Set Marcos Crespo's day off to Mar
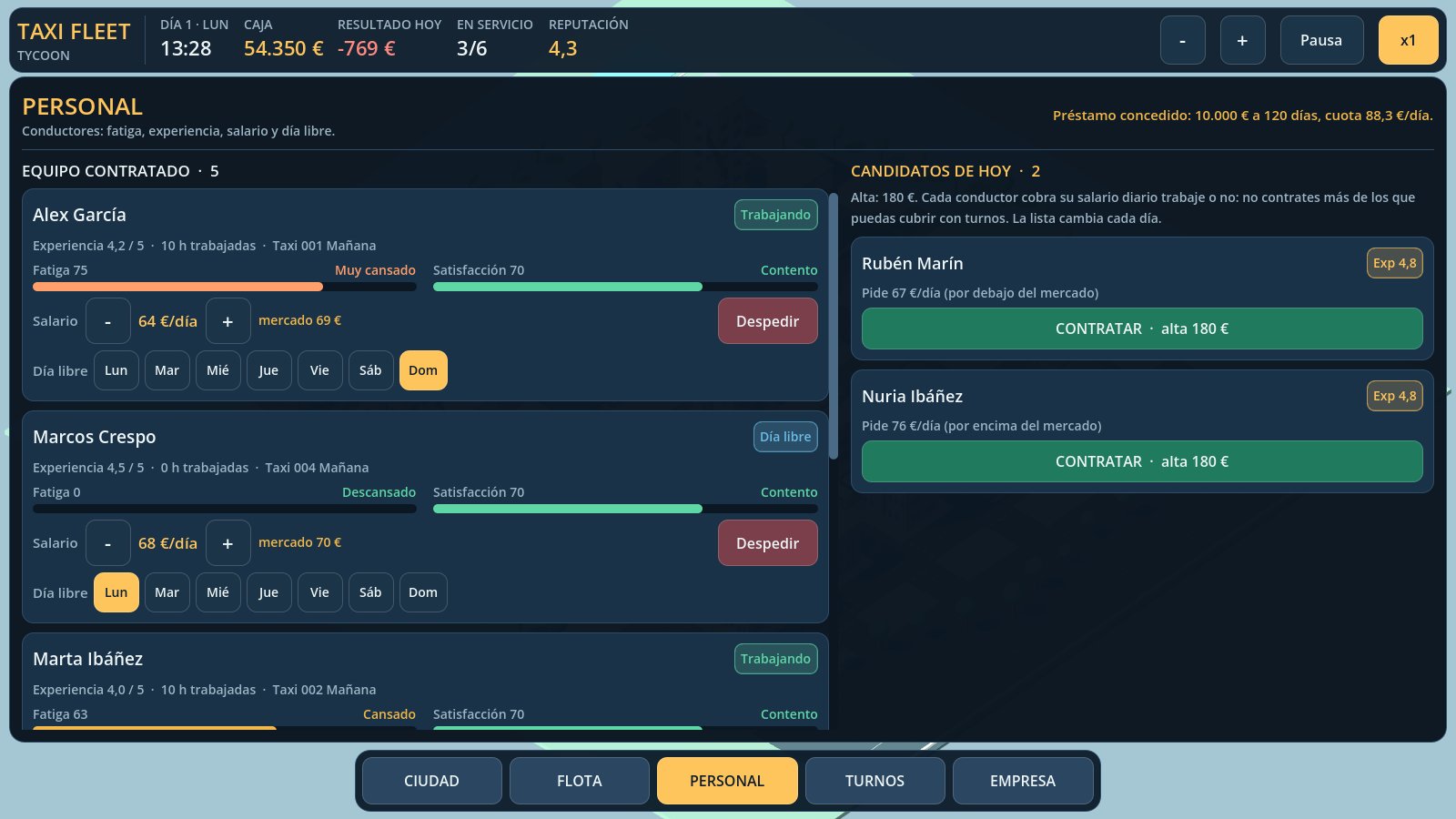This screenshot has width=1456, height=819. 167,592
